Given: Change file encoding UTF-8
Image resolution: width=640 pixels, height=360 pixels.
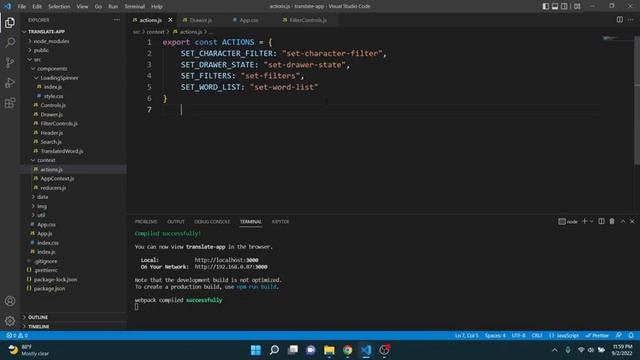Looking at the screenshot, I should pos(518,336).
